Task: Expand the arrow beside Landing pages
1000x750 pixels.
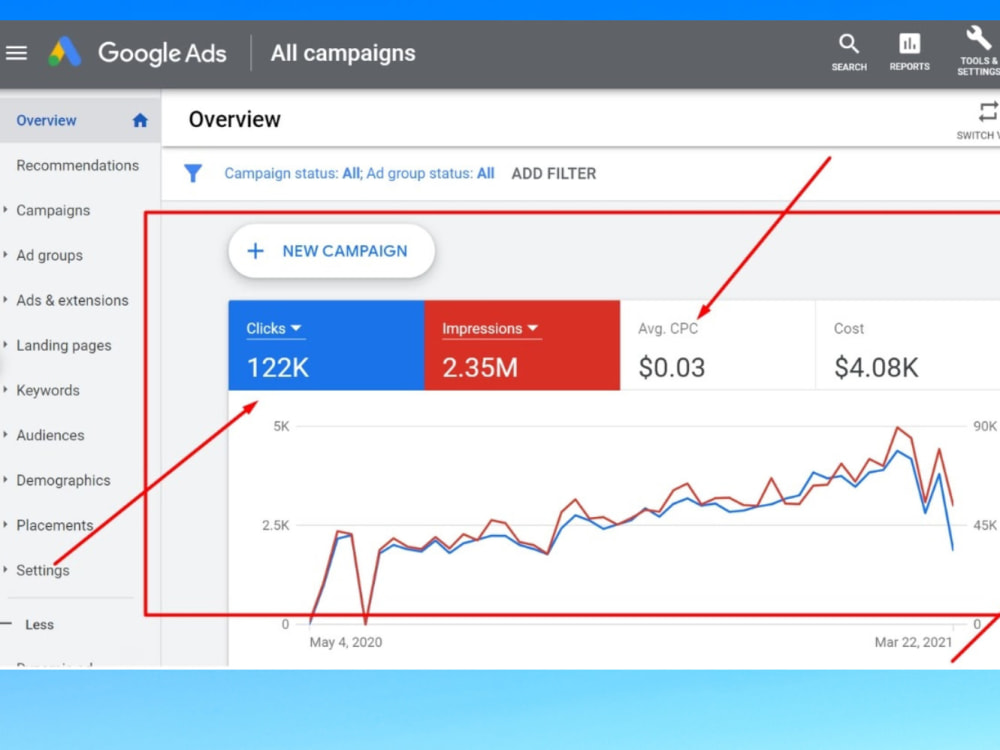Action: click(6, 344)
